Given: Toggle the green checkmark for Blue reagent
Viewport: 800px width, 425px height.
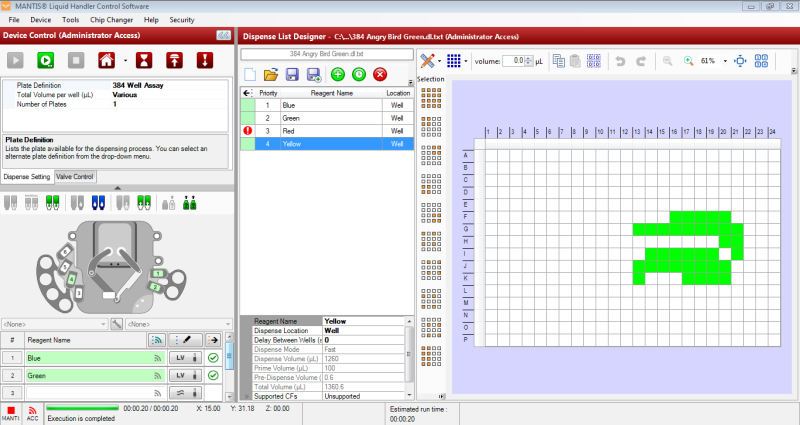Looking at the screenshot, I should click(213, 358).
